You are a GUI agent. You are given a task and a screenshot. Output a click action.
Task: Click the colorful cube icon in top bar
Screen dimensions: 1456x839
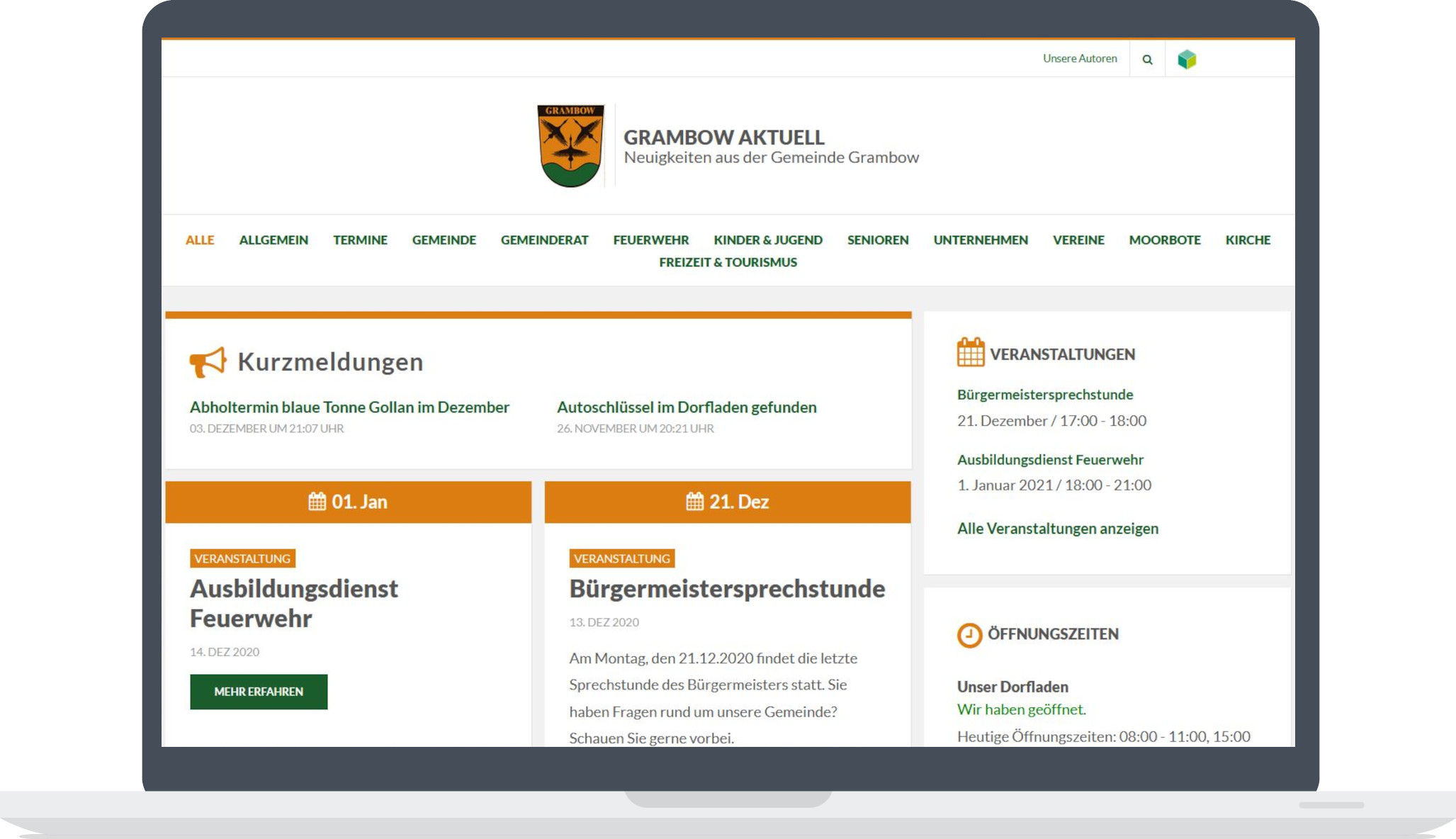1187,60
